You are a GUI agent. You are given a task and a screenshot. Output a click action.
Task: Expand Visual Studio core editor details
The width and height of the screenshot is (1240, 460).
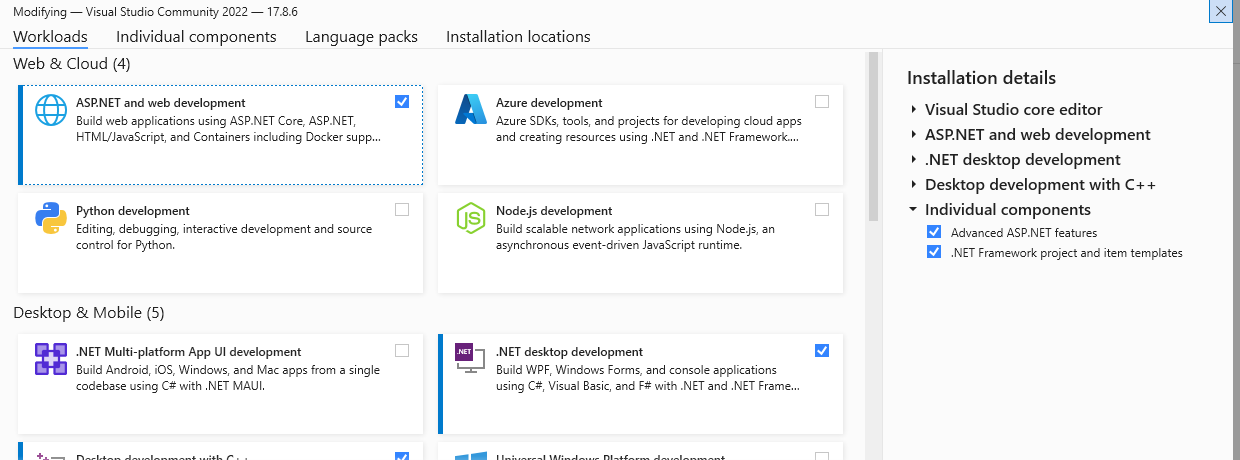[x=913, y=110]
